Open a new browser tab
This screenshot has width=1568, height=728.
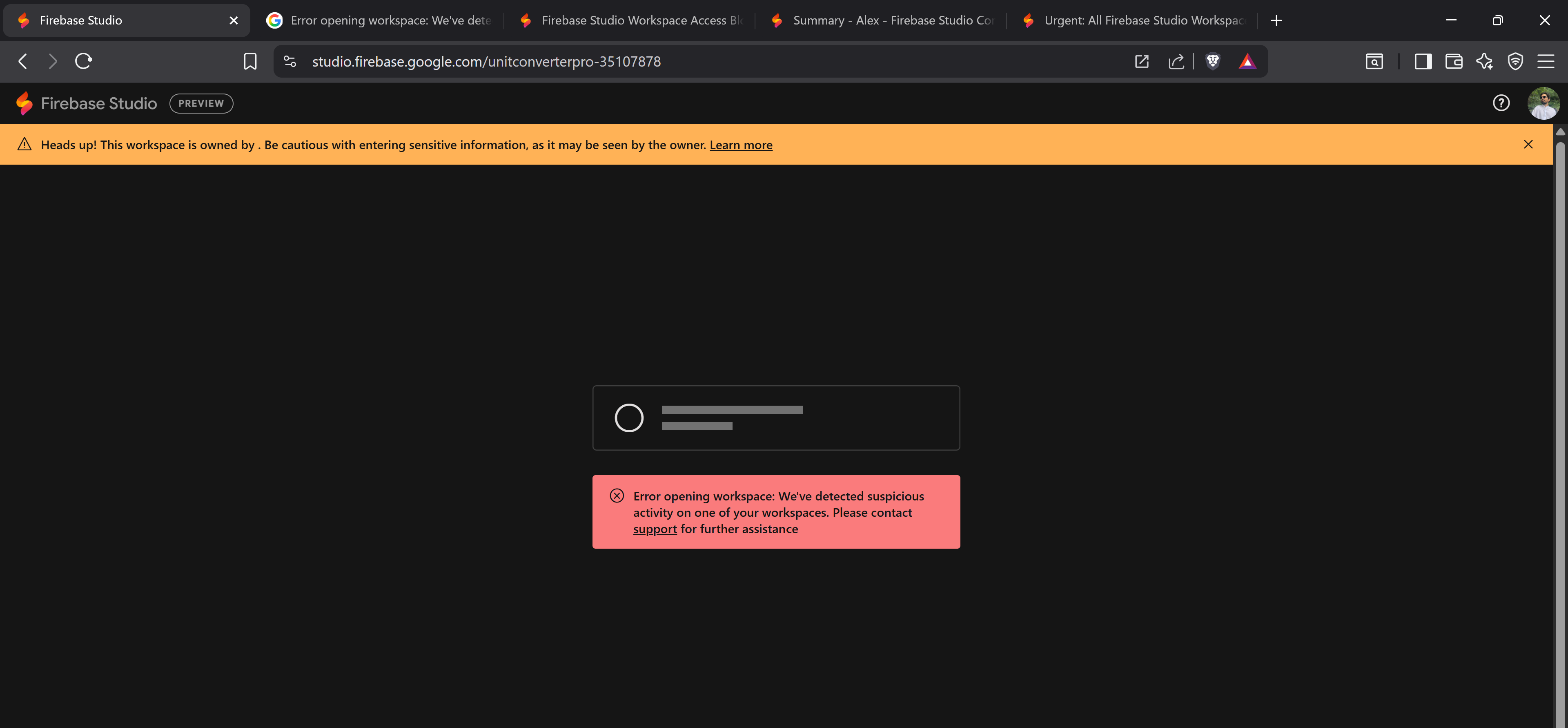click(x=1276, y=20)
